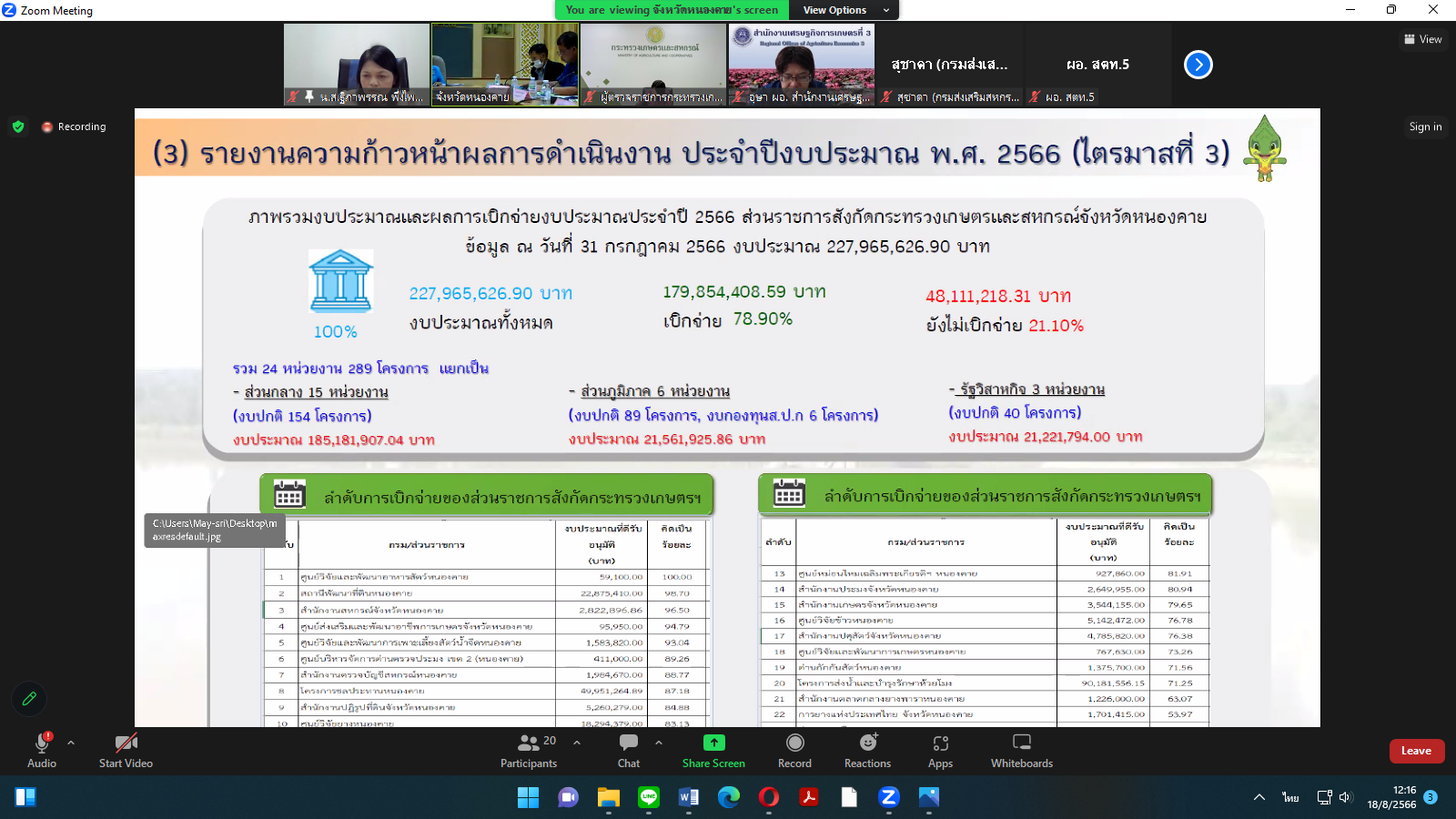
Task: Open the volume control in system tray
Action: click(x=1346, y=797)
